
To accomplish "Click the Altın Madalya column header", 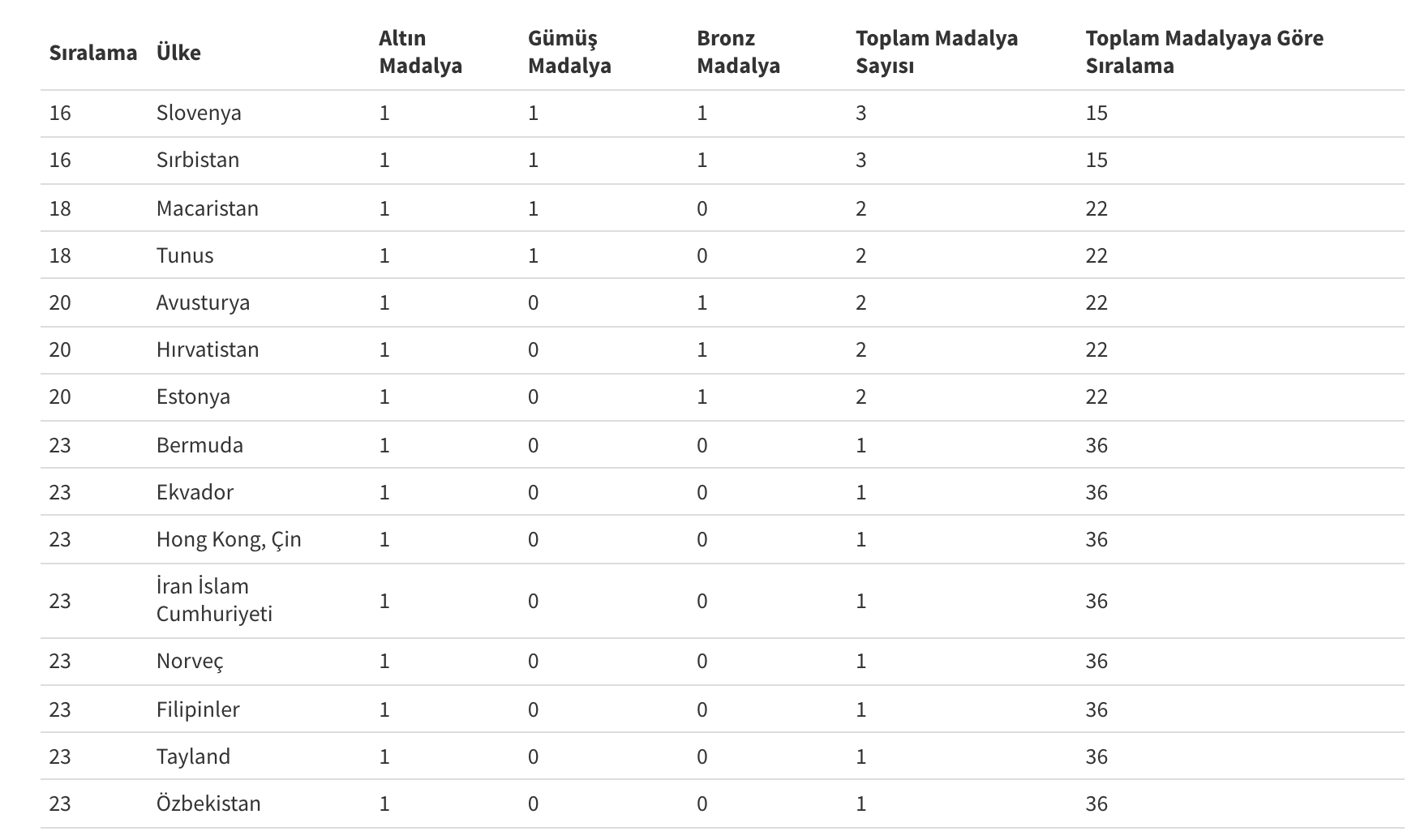I will [x=420, y=52].
